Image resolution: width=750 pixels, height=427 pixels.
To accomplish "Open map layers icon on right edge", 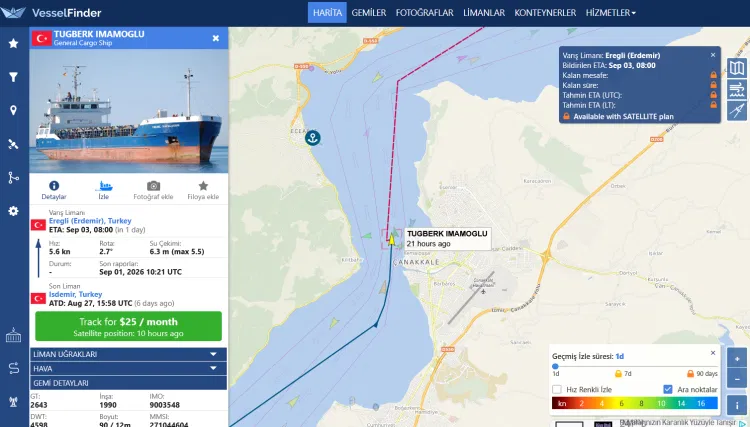I will coord(737,68).
